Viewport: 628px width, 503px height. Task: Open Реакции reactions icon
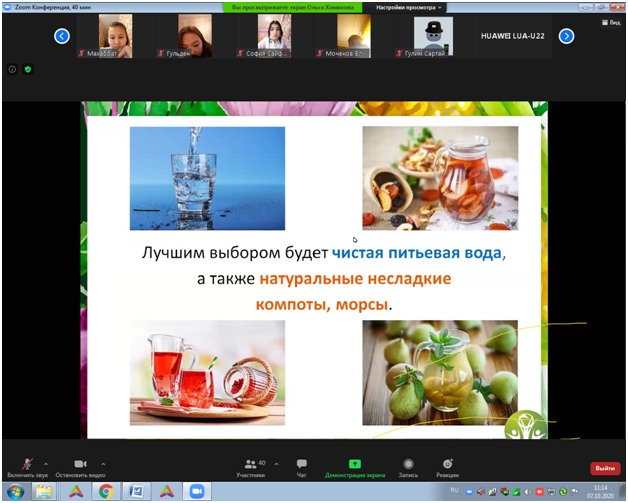pyautogui.click(x=448, y=465)
